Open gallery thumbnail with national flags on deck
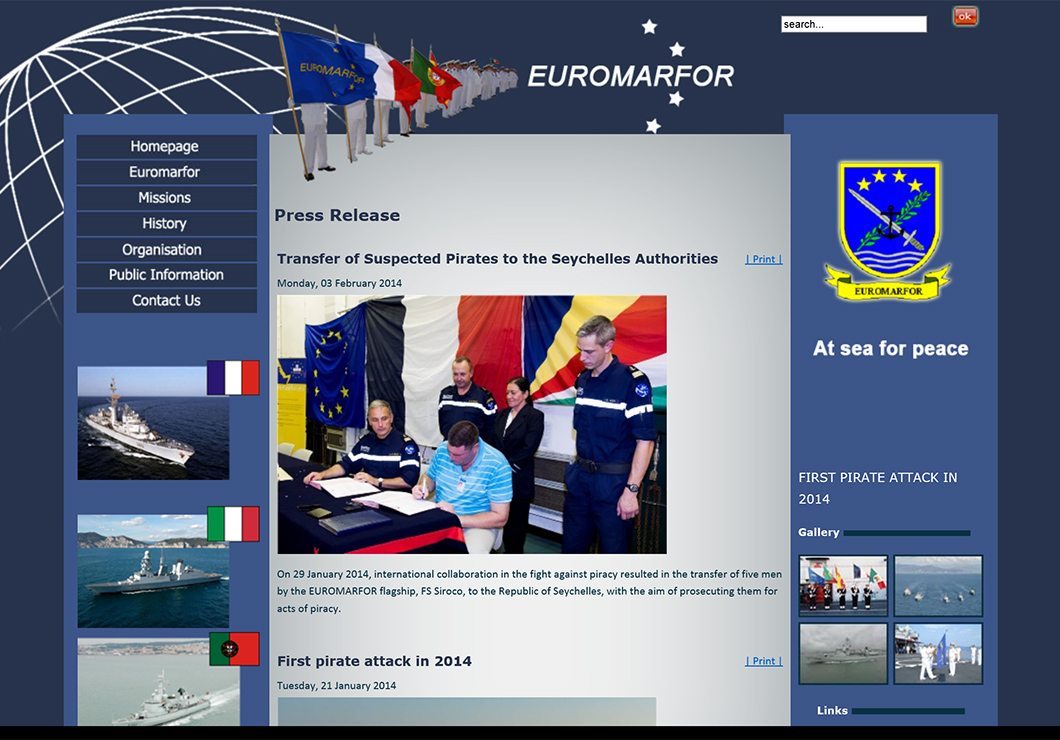1060x740 pixels. pyautogui.click(x=843, y=586)
